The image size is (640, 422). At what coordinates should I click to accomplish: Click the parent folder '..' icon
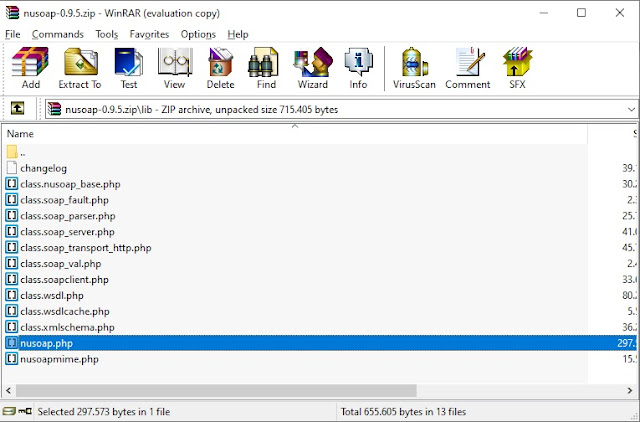(12, 153)
